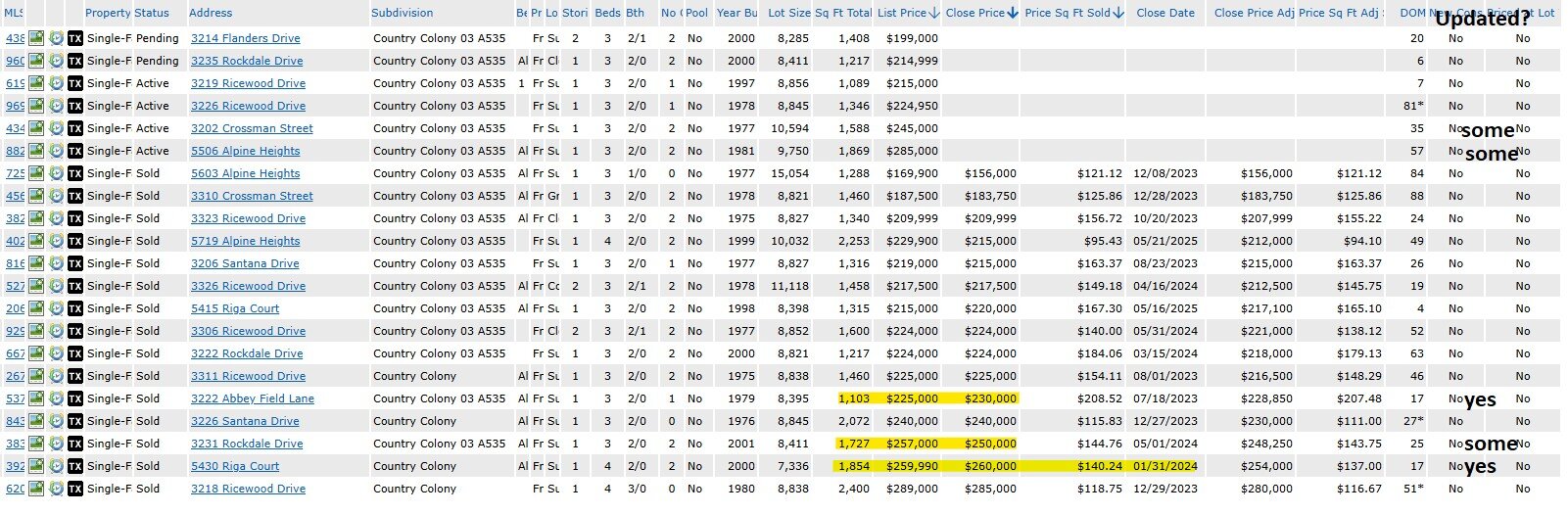Image resolution: width=1568 pixels, height=515 pixels.
Task: Open 3222 Abbey Field Lane listing link
Action: tap(253, 398)
